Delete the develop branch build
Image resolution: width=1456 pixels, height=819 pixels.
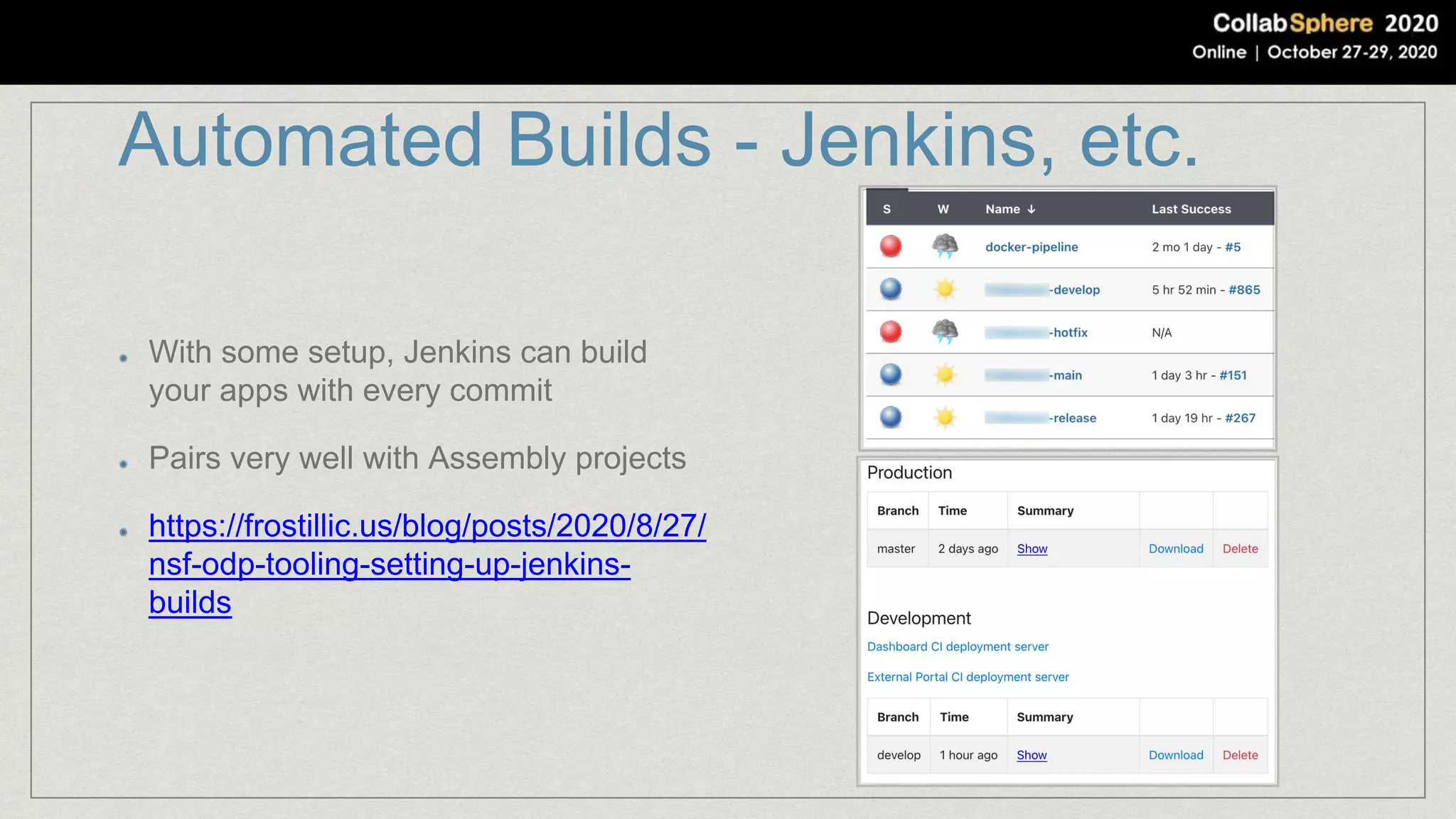(x=1240, y=754)
